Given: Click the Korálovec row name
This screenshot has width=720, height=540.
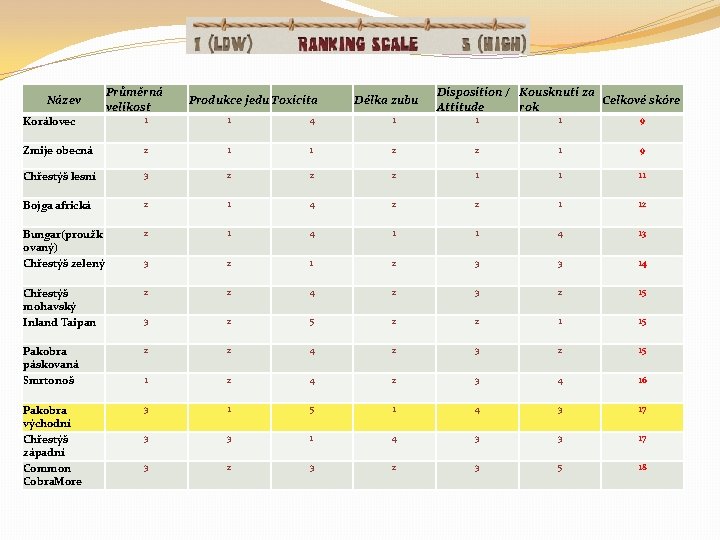Looking at the screenshot, I should pos(49,122).
